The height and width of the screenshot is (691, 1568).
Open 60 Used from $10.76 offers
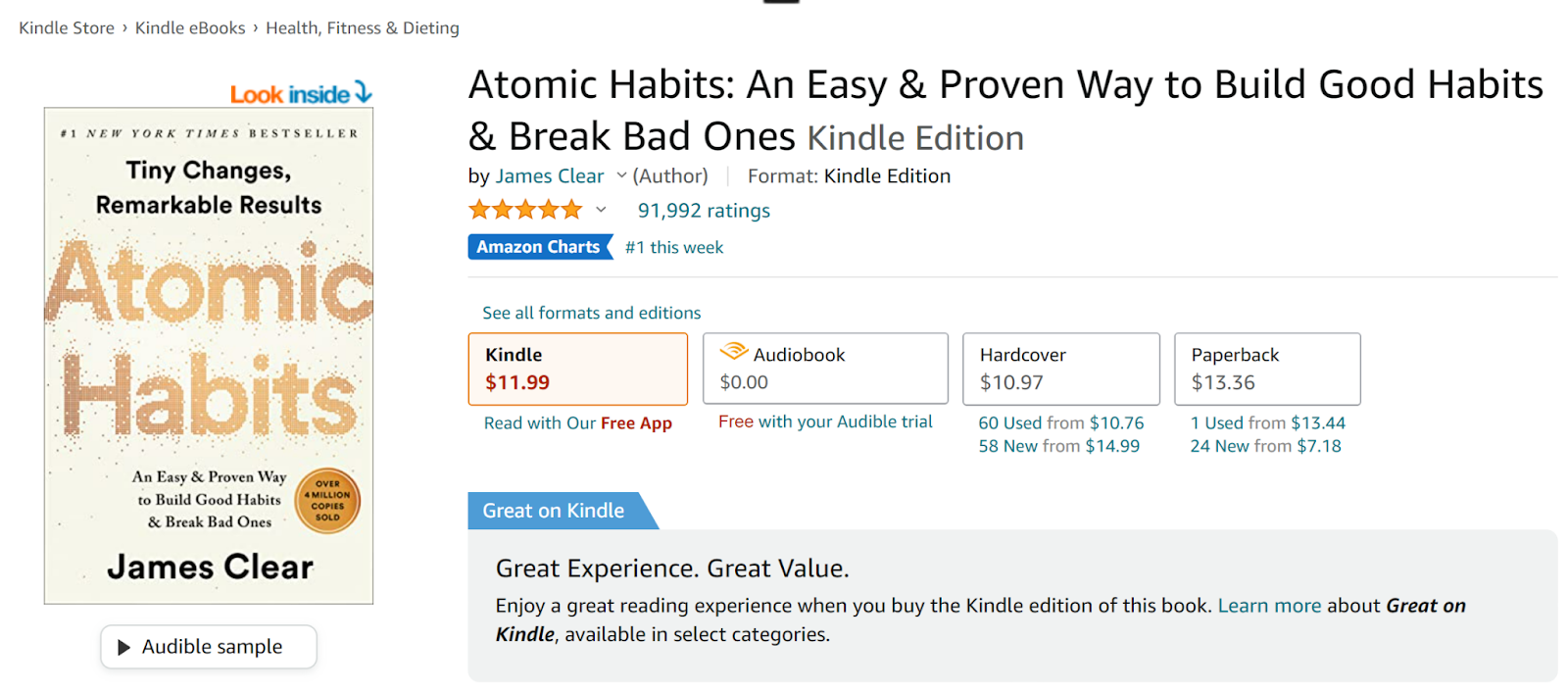1060,423
